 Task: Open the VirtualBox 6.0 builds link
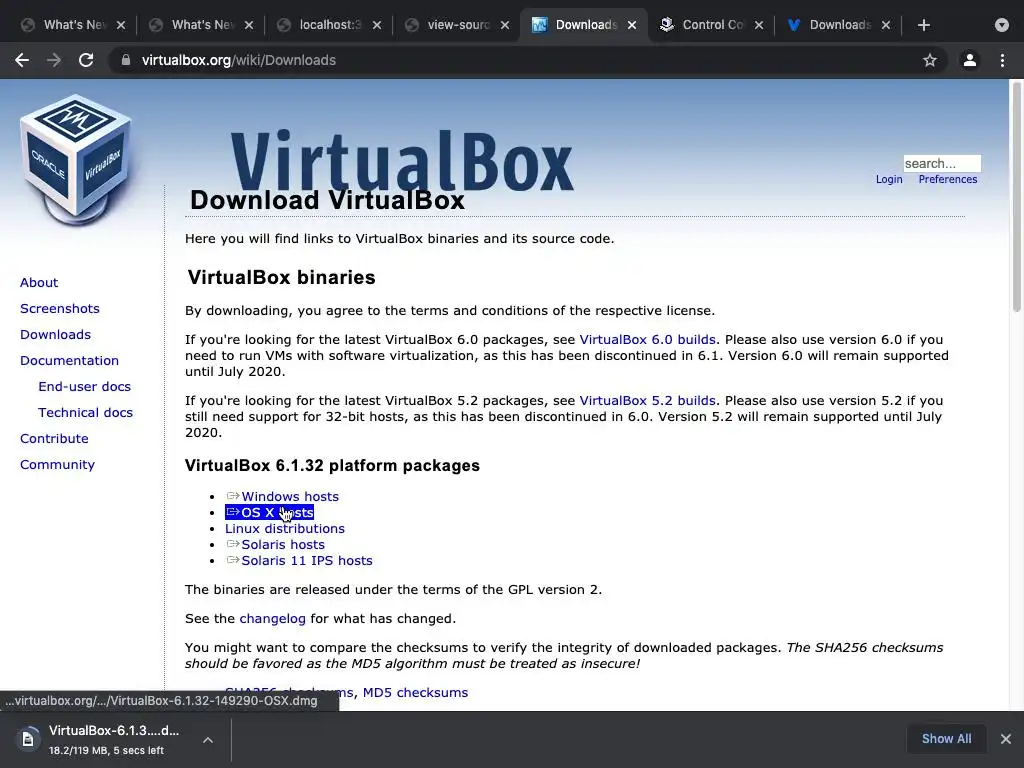click(x=647, y=340)
